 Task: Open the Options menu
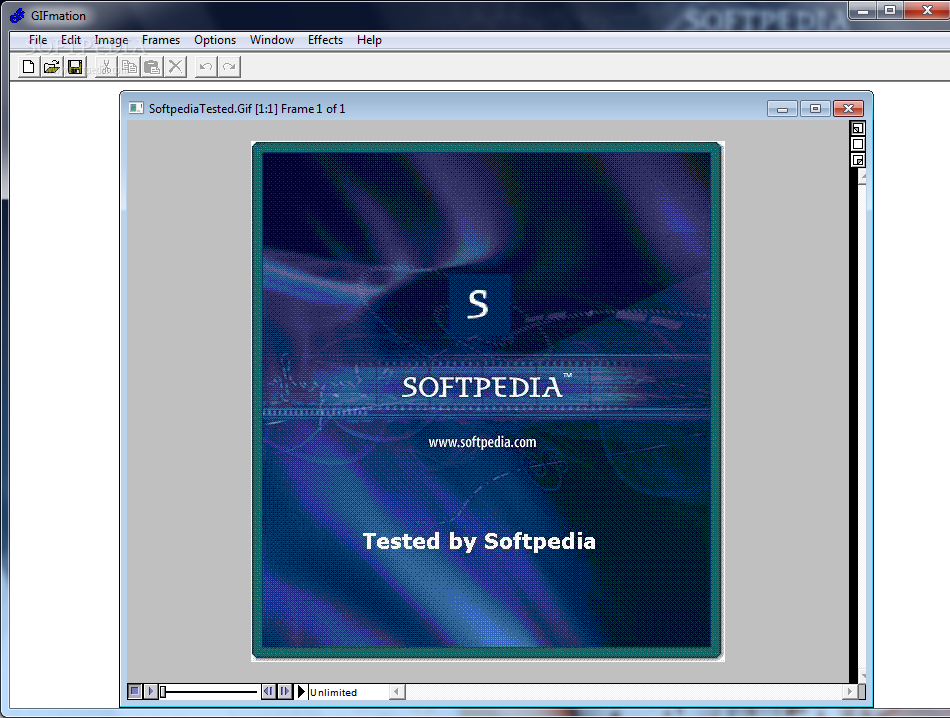click(214, 40)
